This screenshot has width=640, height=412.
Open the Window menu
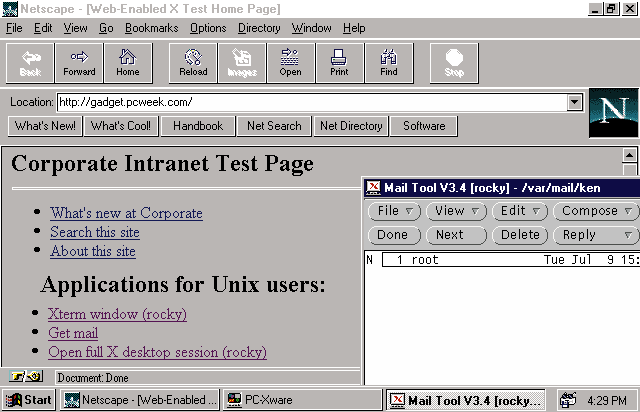click(311, 28)
